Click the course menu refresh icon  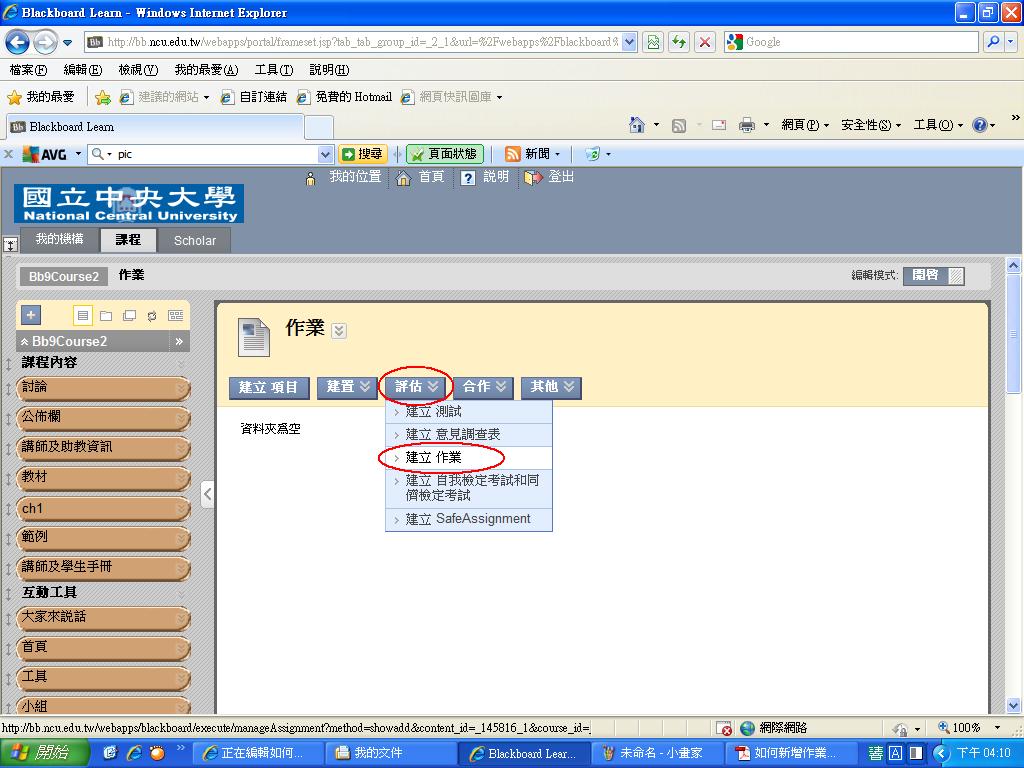[152, 315]
